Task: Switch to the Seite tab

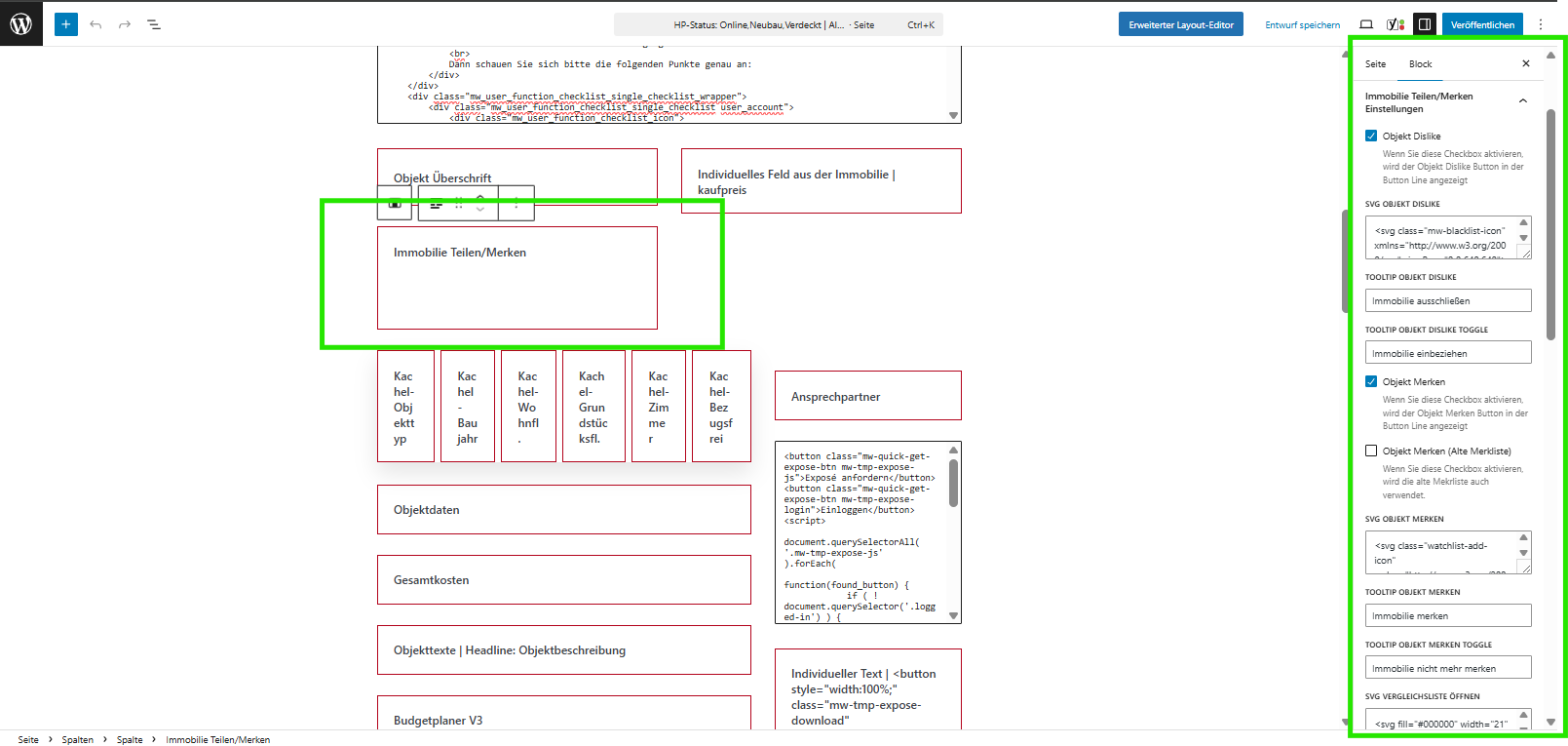Action: pos(1375,64)
